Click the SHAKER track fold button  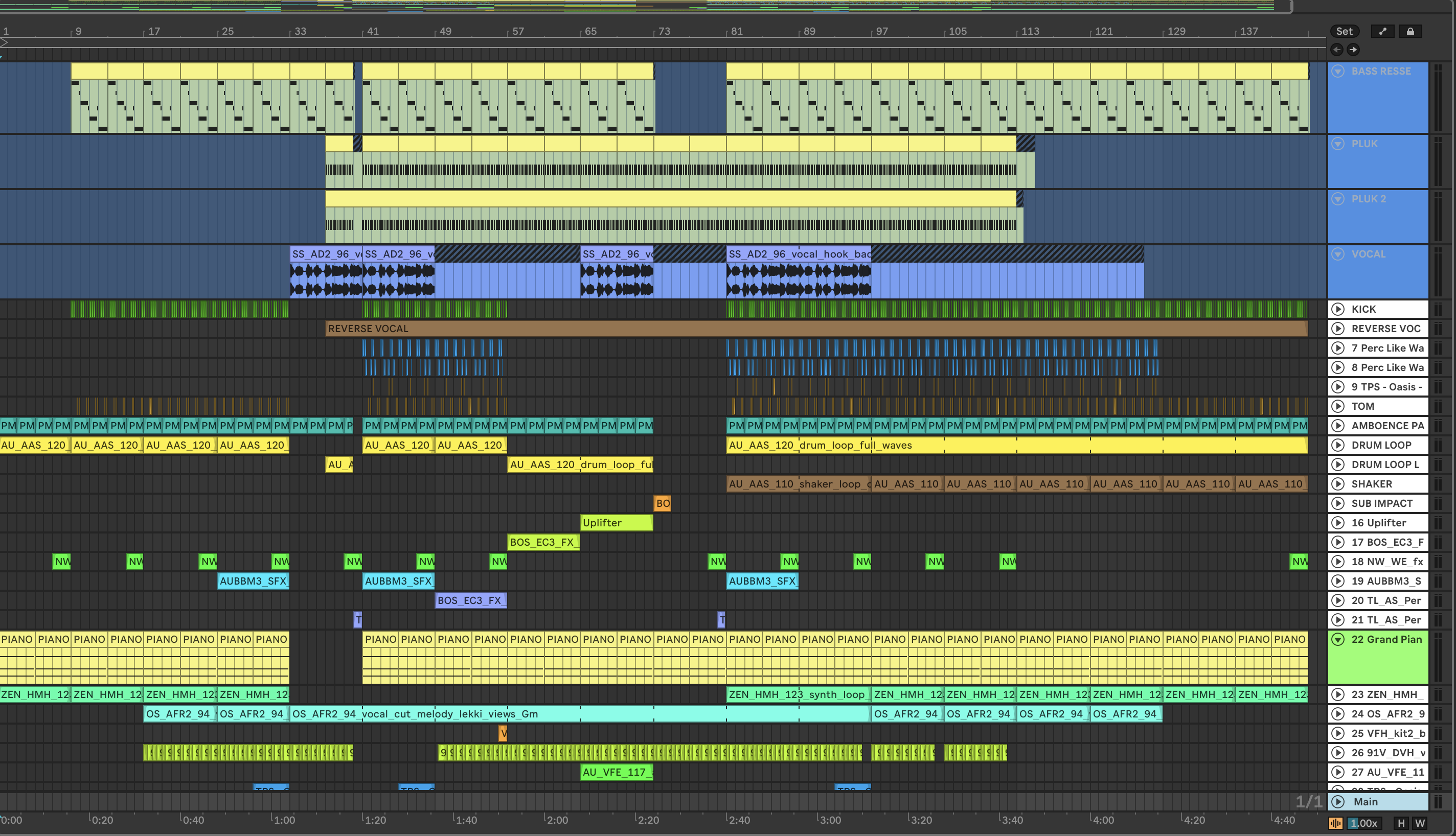tap(1338, 484)
